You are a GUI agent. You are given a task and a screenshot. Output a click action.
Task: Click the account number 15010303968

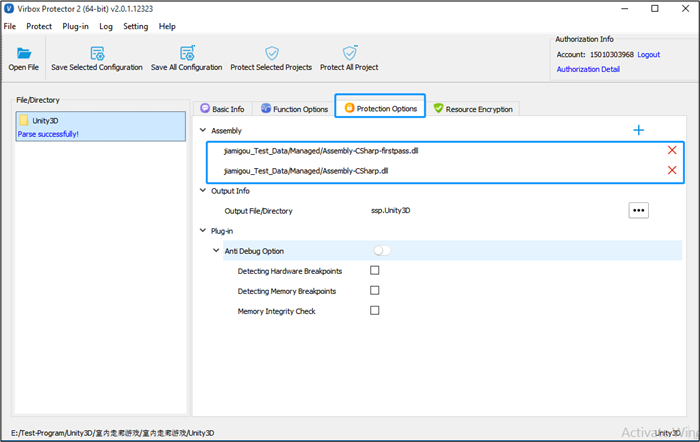point(612,54)
